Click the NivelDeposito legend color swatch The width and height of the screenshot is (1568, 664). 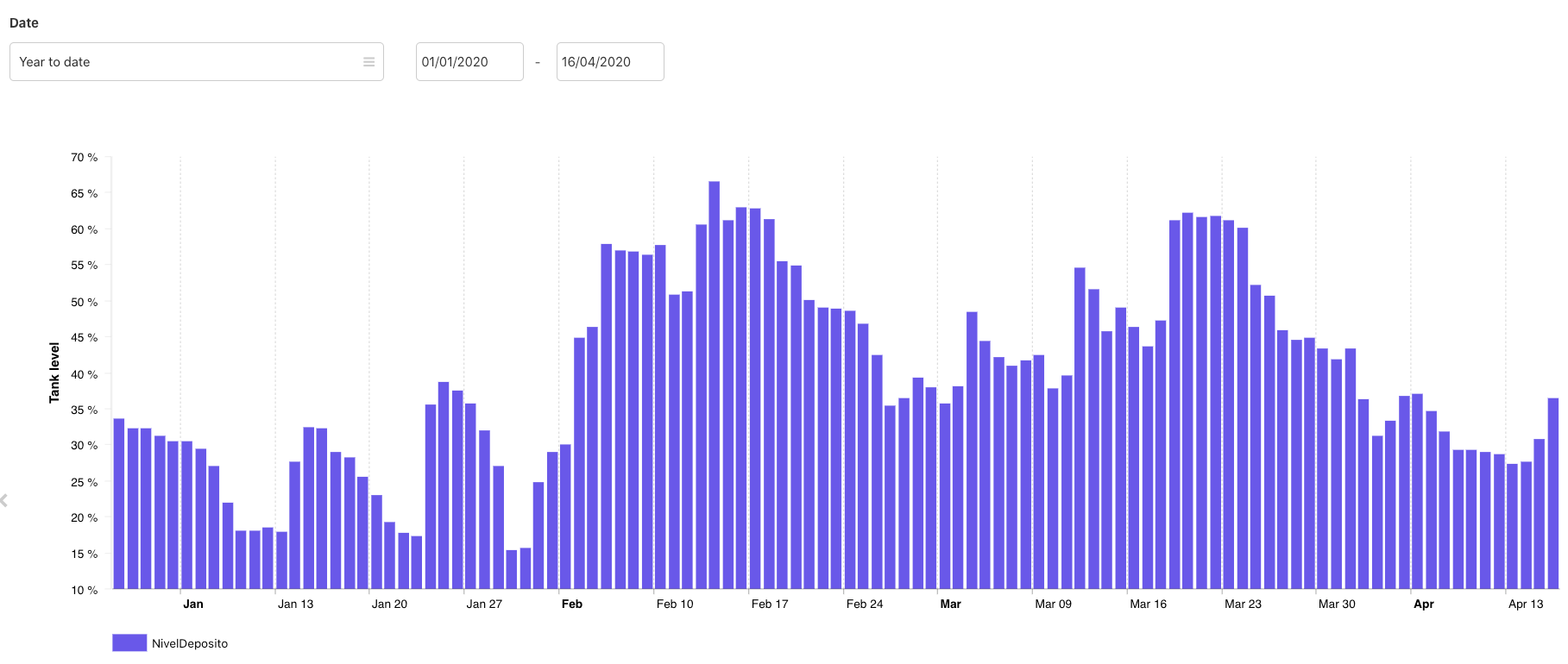[129, 643]
